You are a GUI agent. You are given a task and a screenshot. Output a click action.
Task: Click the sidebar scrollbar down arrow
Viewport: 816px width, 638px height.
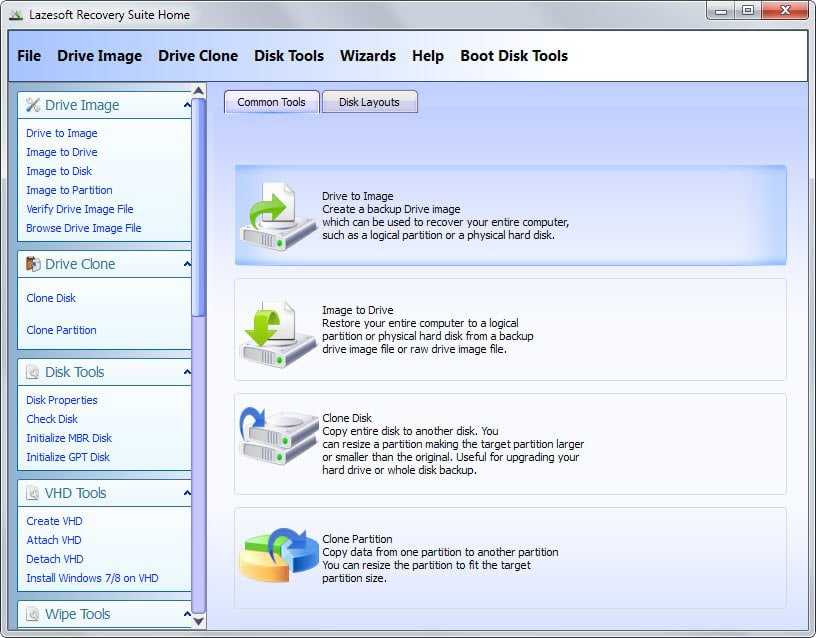click(199, 620)
